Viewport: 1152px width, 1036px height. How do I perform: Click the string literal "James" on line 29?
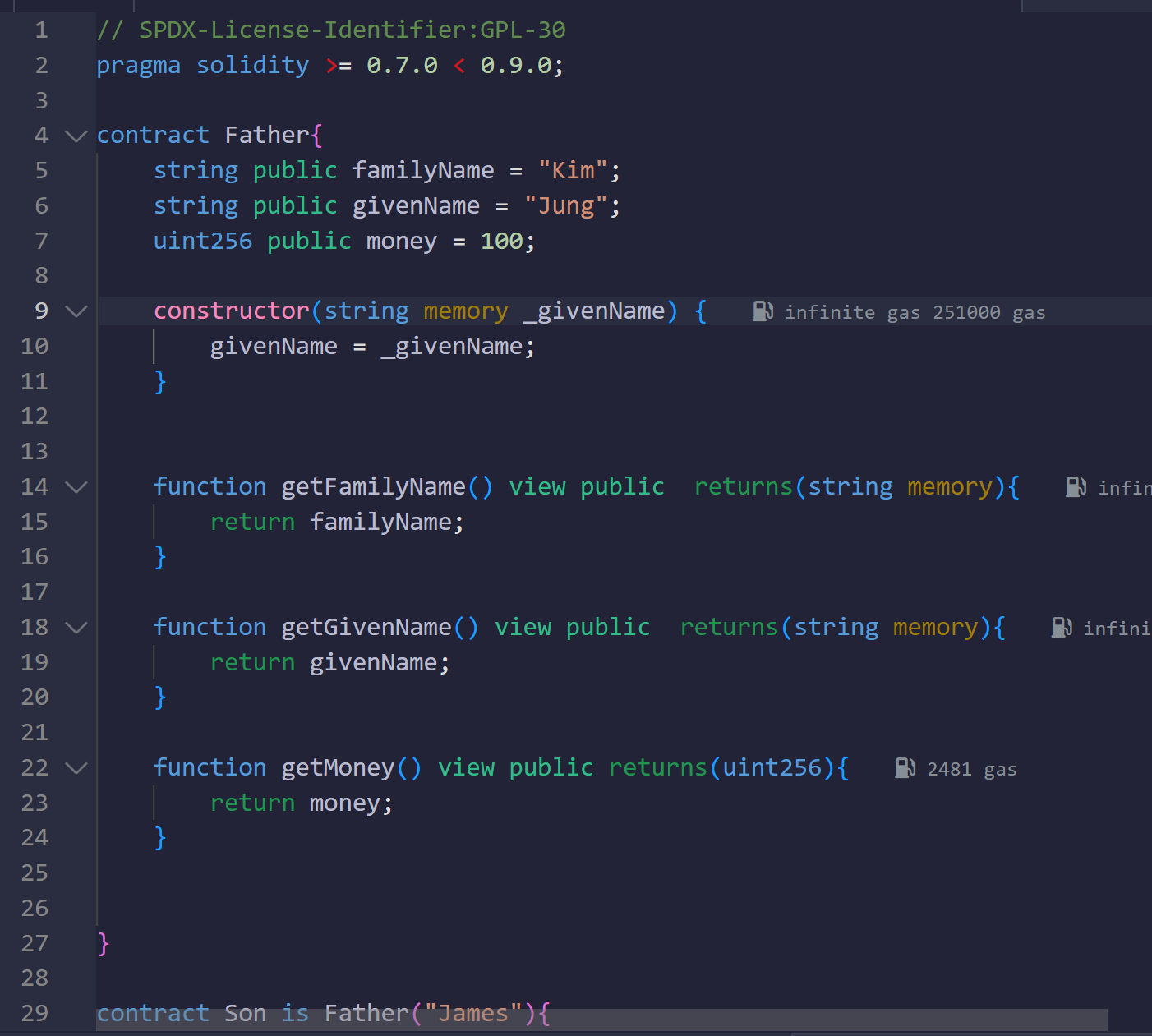pyautogui.click(x=473, y=1014)
